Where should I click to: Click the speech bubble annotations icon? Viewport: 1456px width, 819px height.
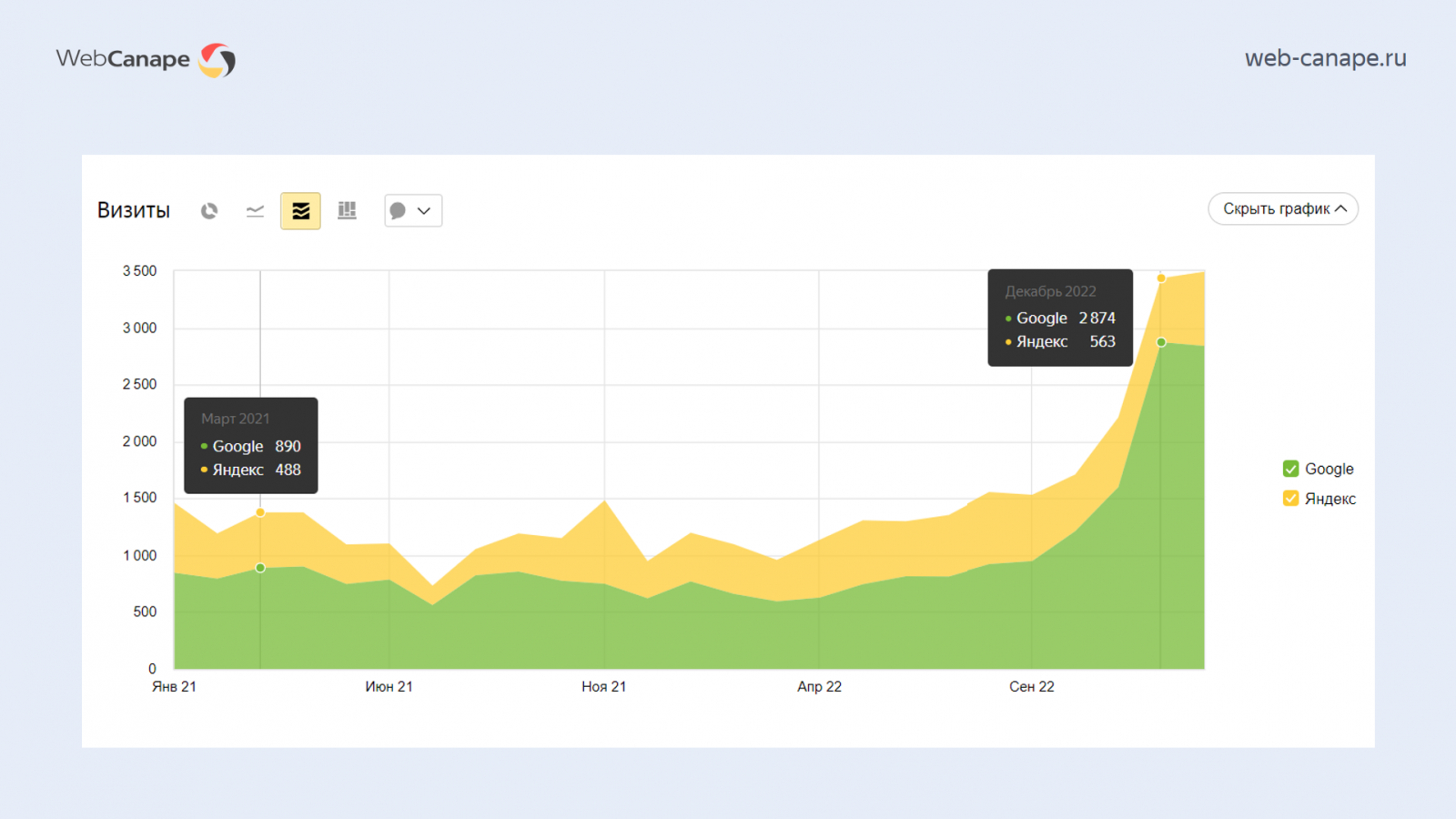coord(398,211)
